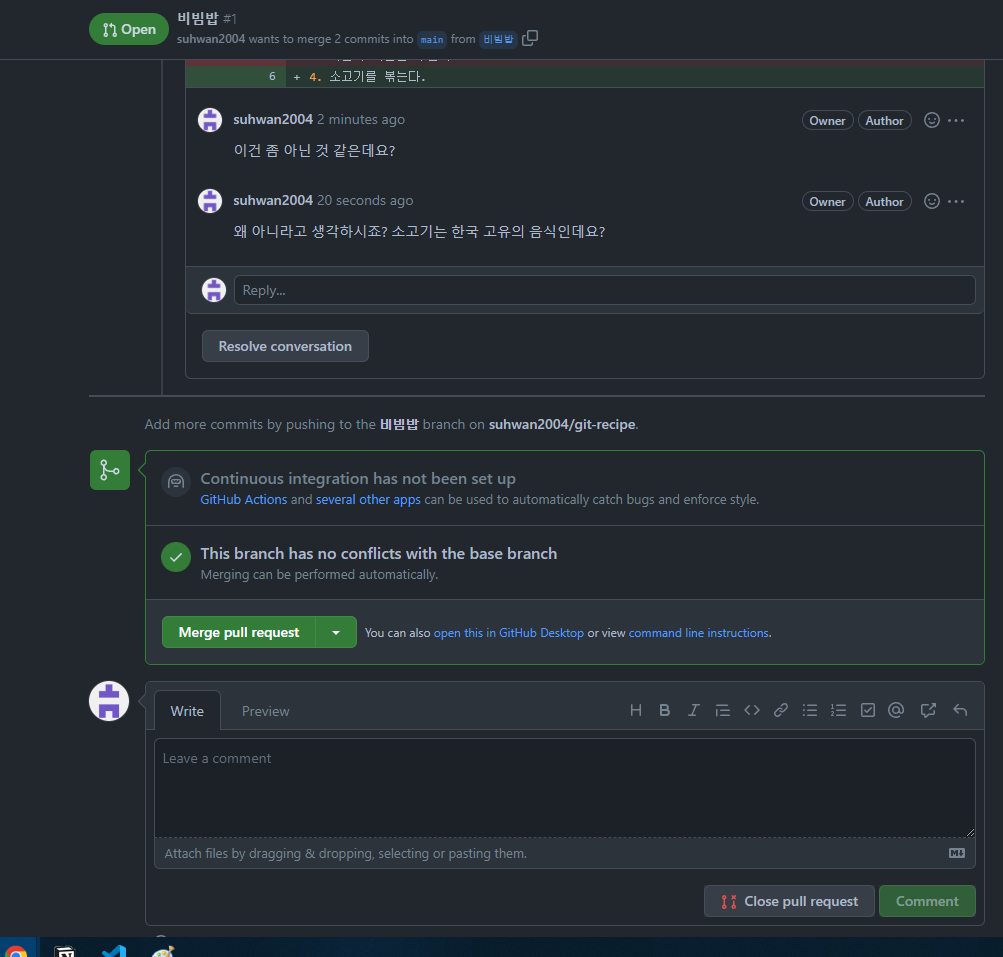
Task: Open the GitHub Actions link
Action: click(244, 500)
